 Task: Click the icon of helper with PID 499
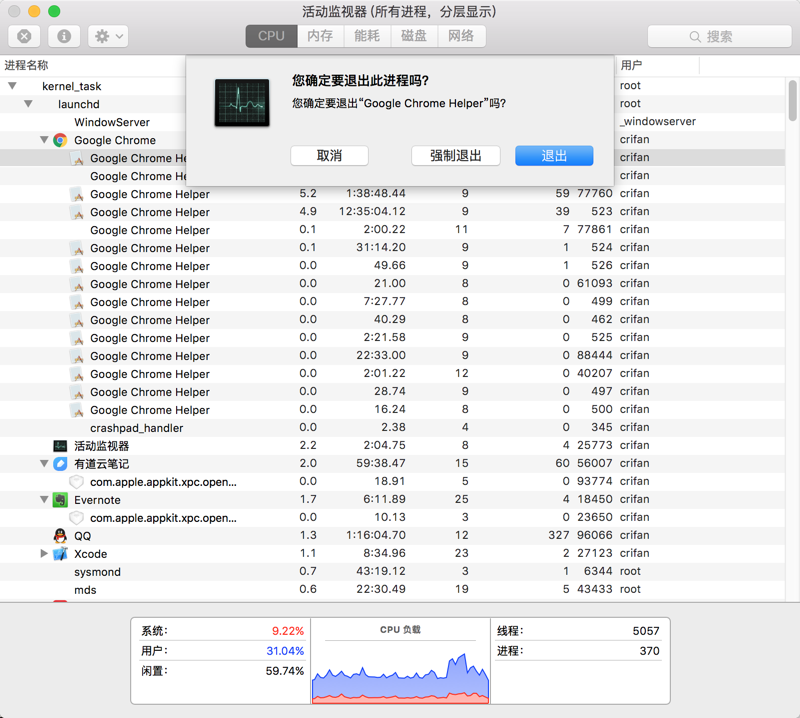click(77, 302)
